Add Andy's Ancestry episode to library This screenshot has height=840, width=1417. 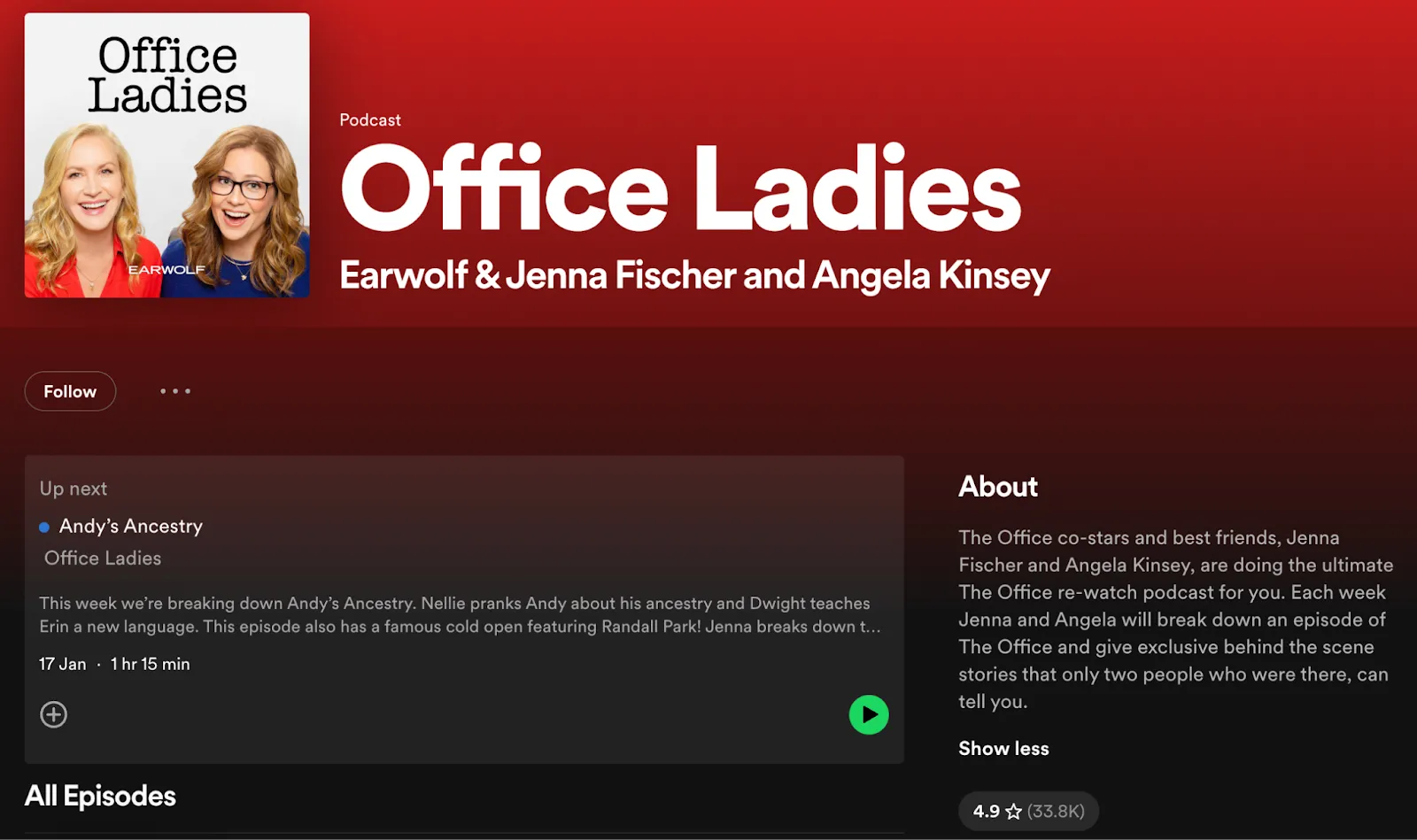pyautogui.click(x=54, y=714)
